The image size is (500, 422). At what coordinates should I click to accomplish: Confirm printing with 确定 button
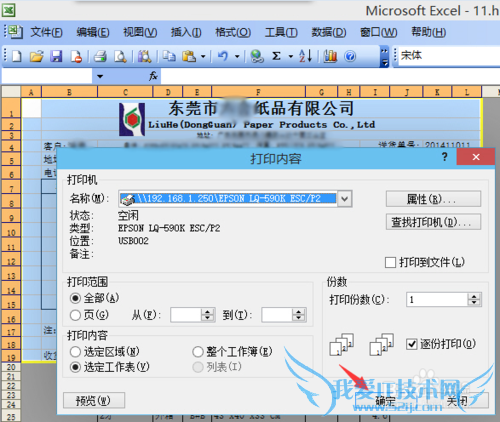(386, 400)
